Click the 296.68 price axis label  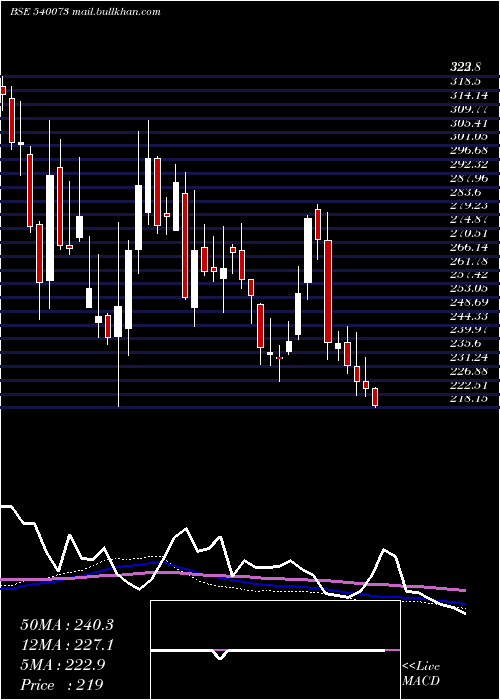469,150
